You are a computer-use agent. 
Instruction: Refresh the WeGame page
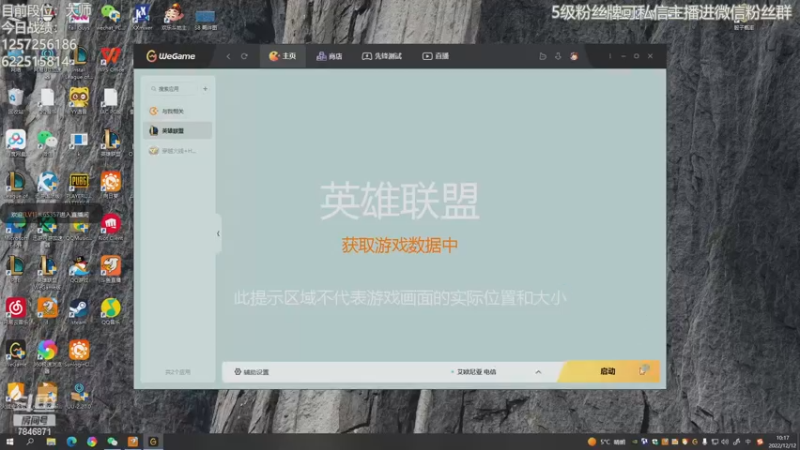click(x=244, y=56)
